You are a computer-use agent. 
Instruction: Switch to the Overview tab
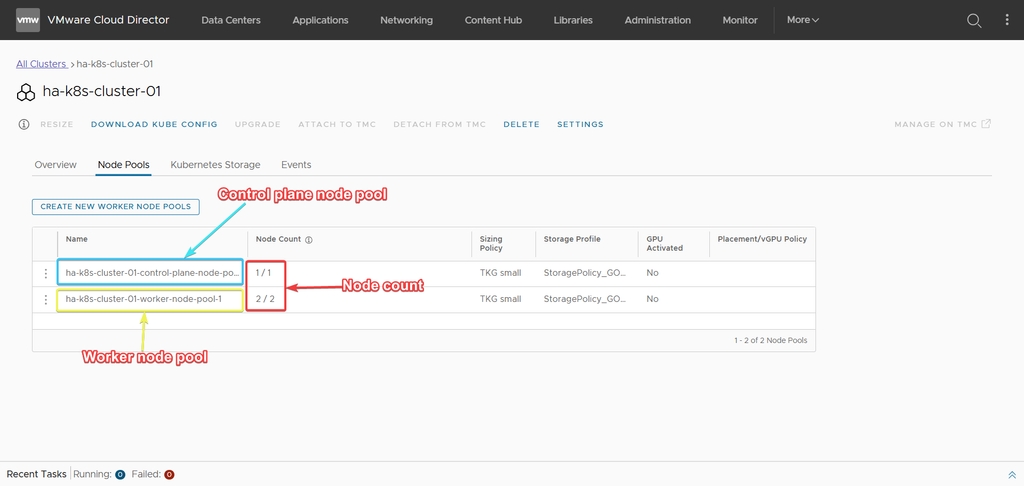55,165
